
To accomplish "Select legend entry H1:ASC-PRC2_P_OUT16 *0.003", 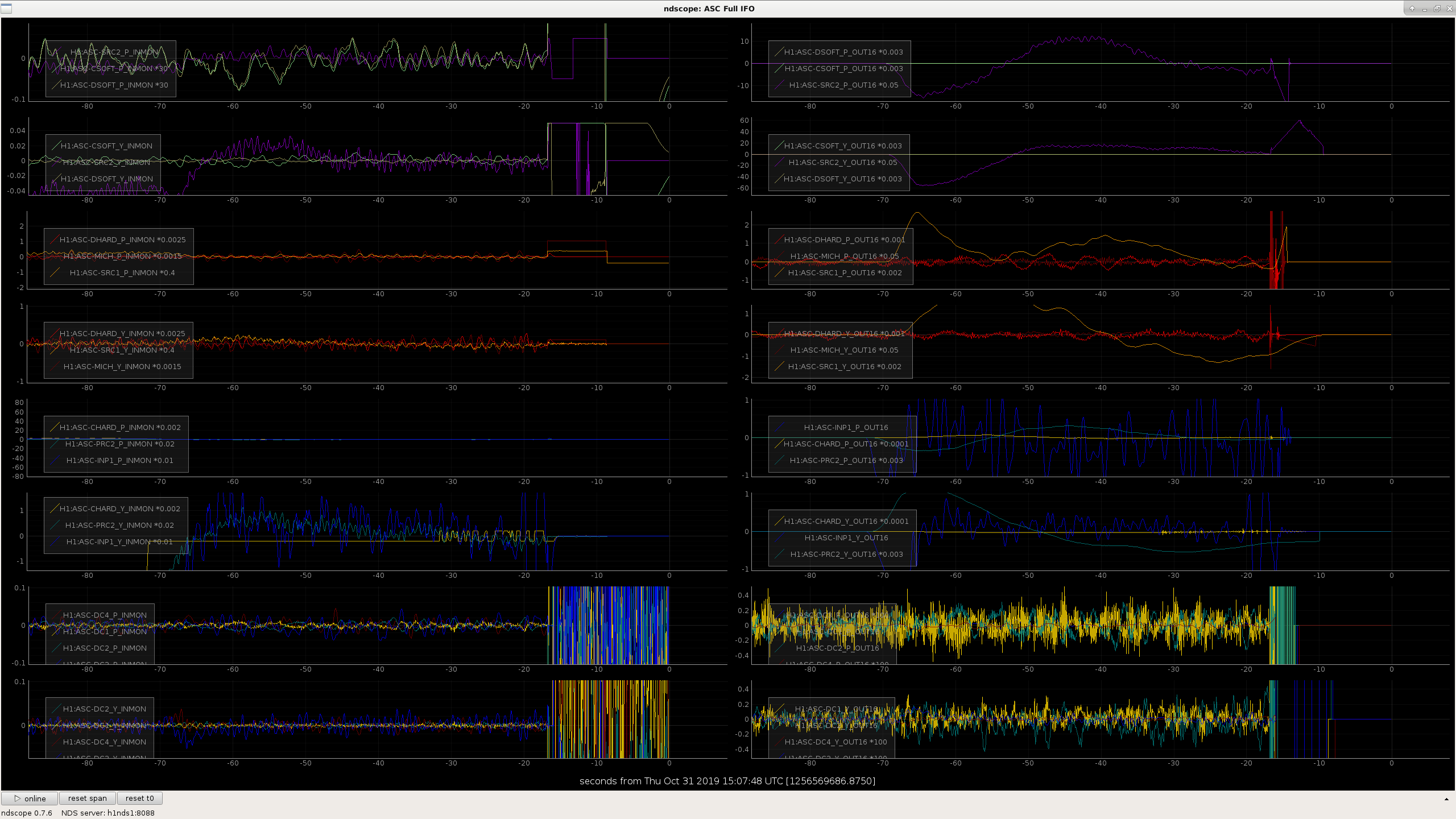I will (x=846, y=461).
